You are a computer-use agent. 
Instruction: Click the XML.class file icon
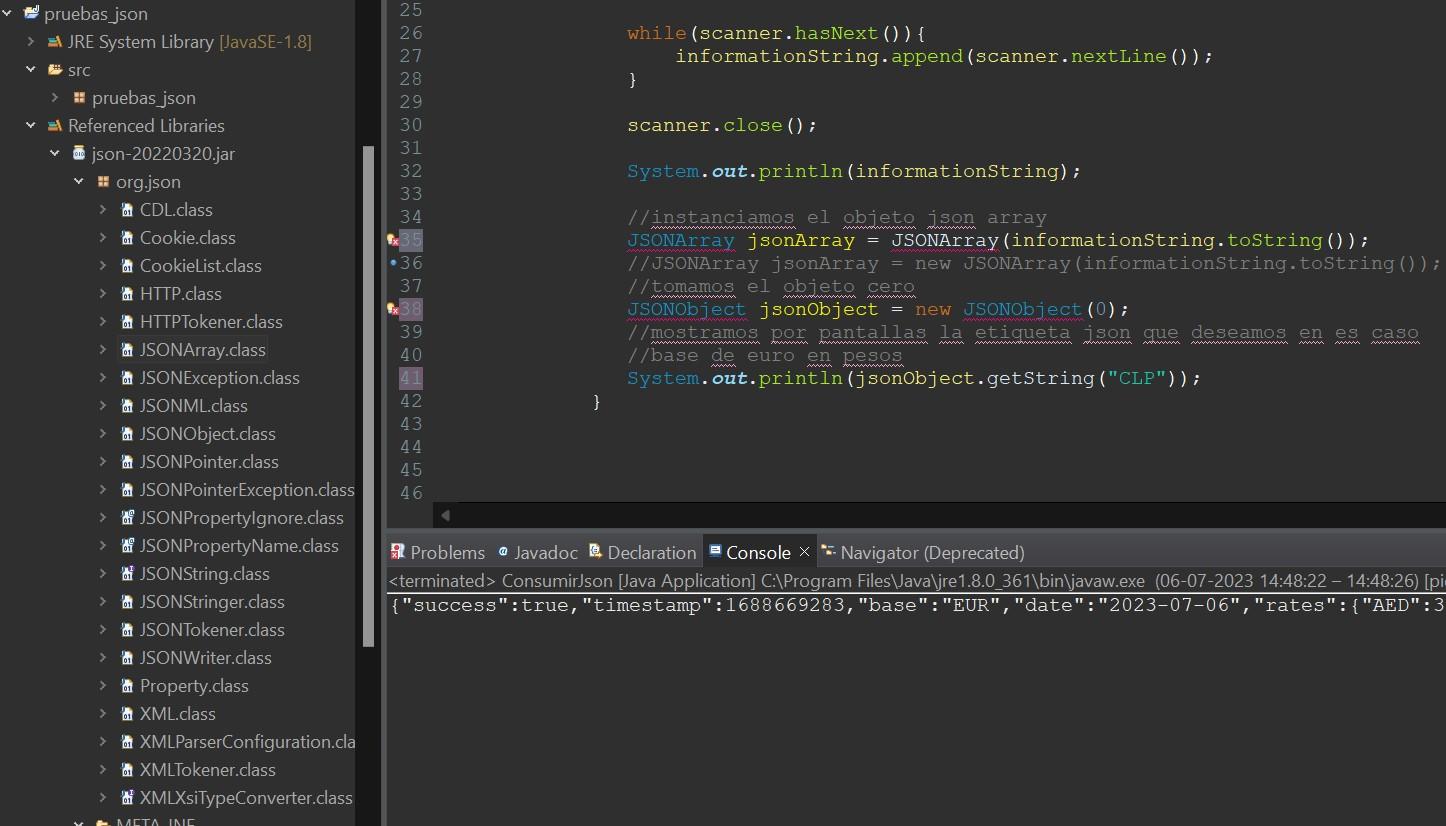click(x=127, y=714)
